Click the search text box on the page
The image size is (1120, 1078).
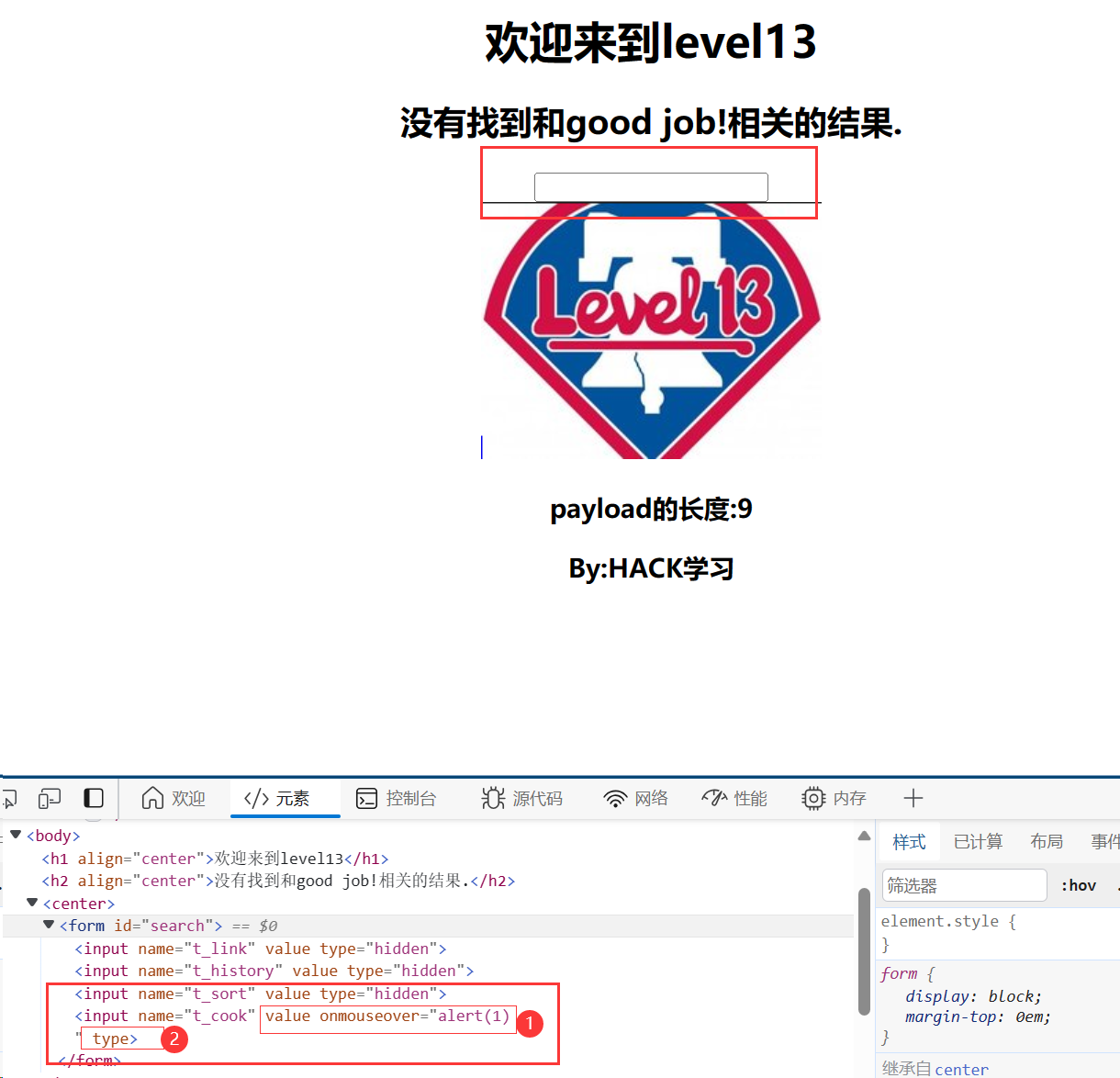click(x=650, y=186)
